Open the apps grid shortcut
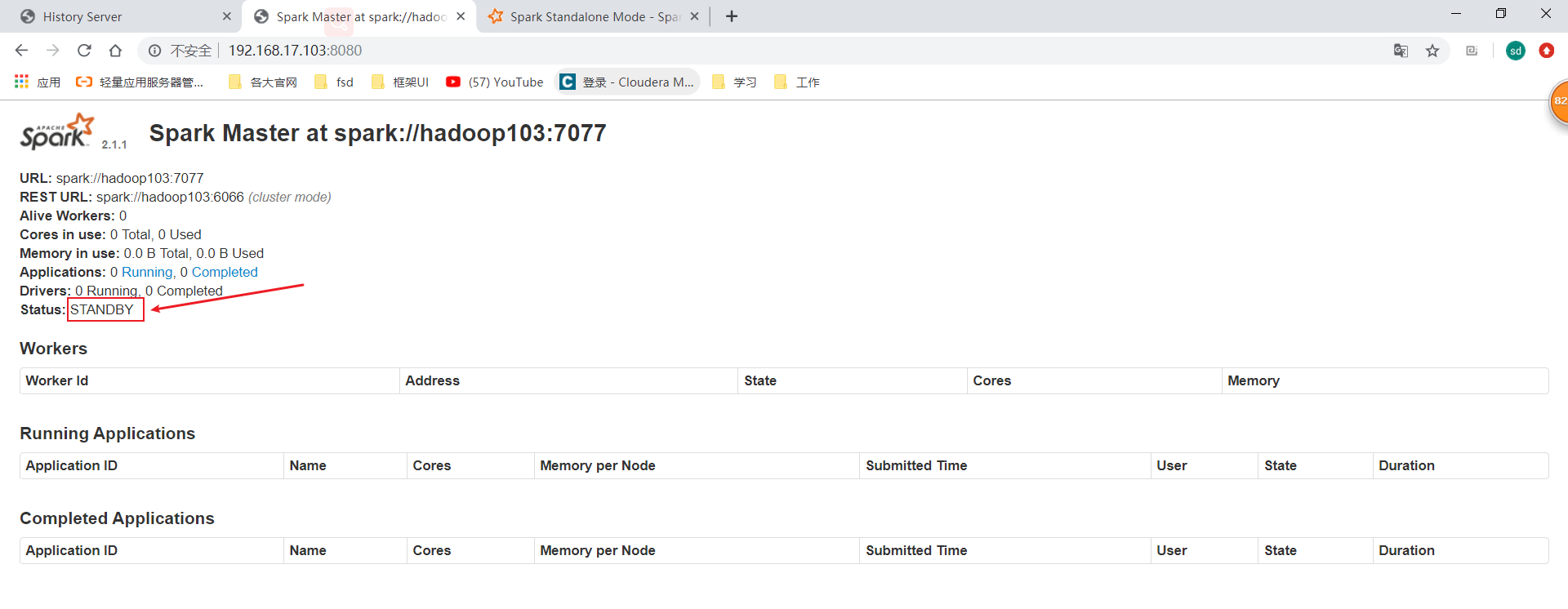This screenshot has height=609, width=1568. click(38, 82)
